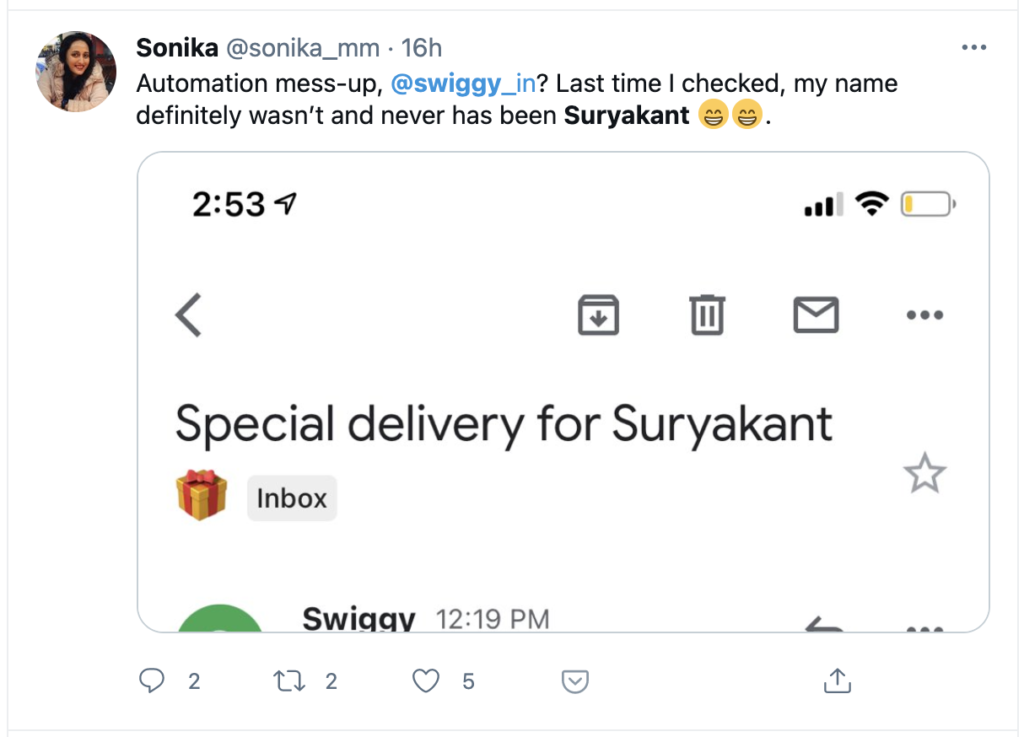Click the archive icon in email toolbar
This screenshot has height=737, width=1024.
[598, 316]
